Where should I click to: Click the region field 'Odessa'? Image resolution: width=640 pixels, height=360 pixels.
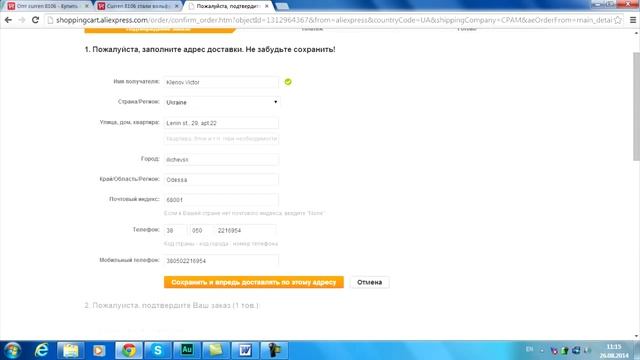[221, 180]
